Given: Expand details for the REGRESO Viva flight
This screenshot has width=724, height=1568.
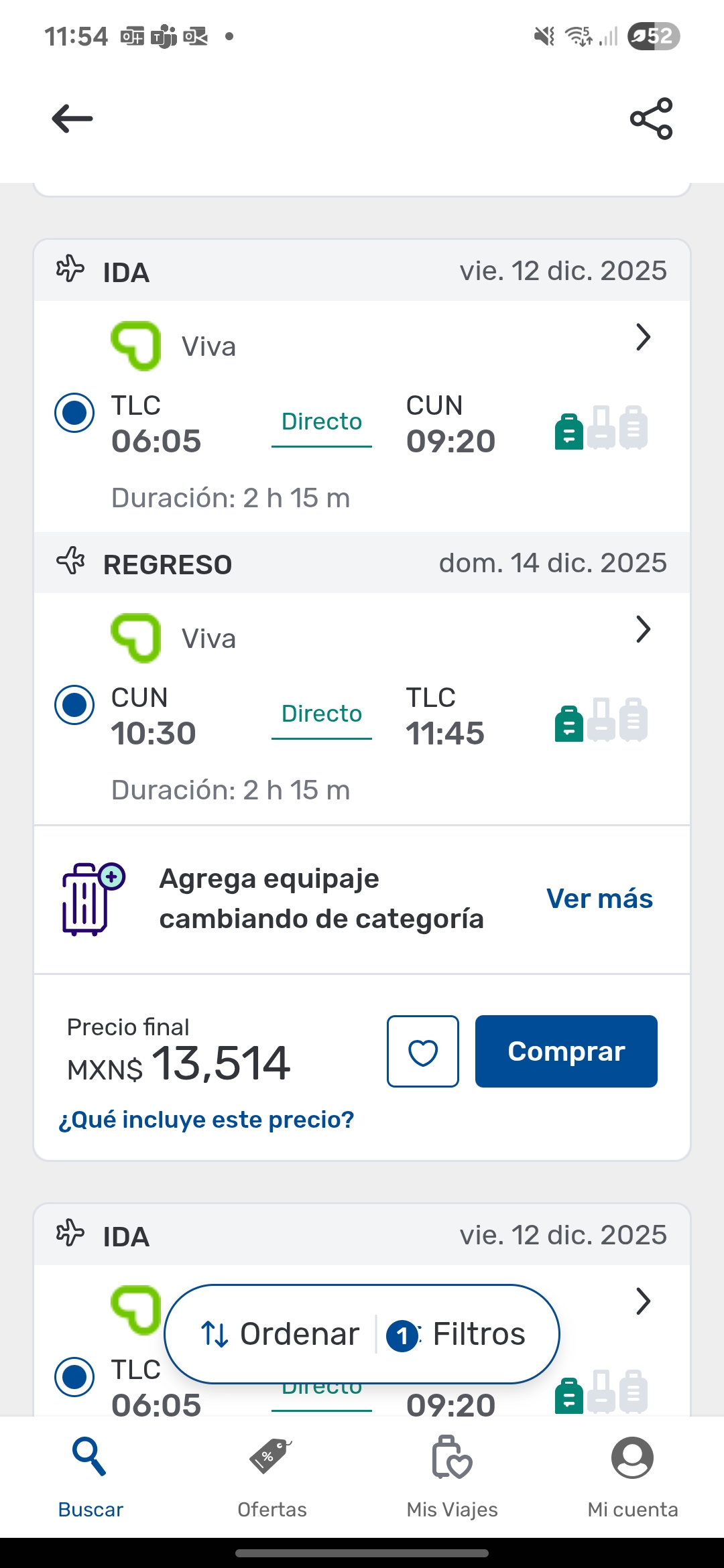Looking at the screenshot, I should tap(643, 630).
